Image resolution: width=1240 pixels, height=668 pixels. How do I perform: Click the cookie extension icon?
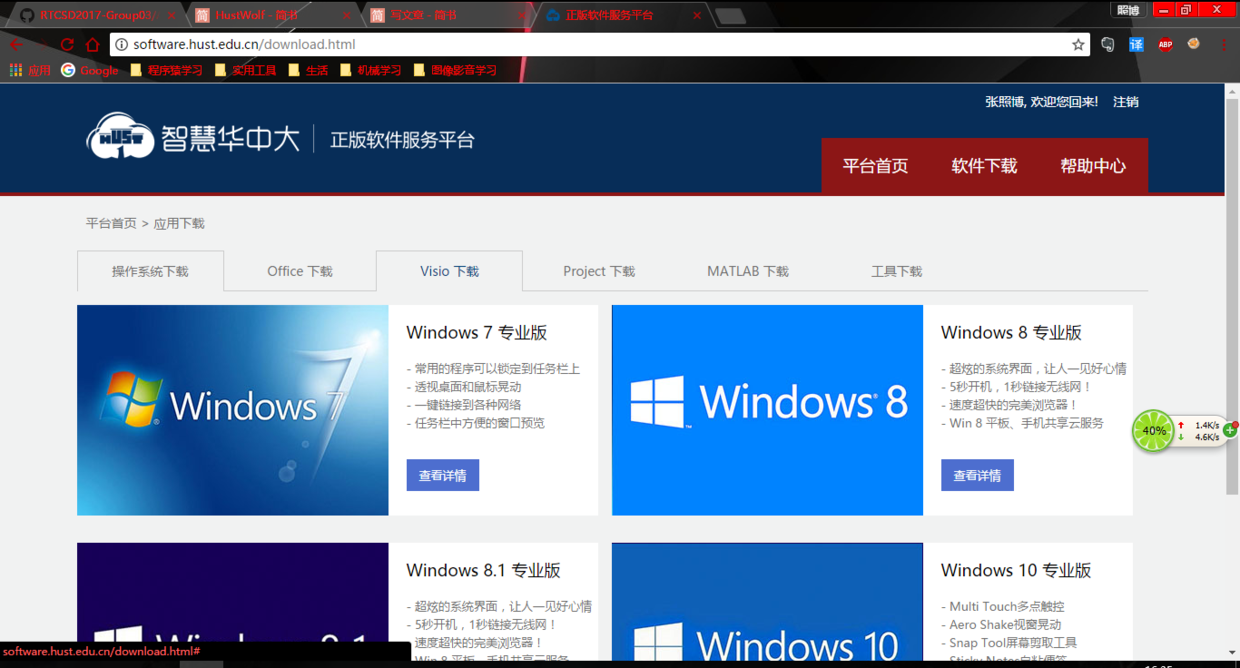[x=1193, y=44]
